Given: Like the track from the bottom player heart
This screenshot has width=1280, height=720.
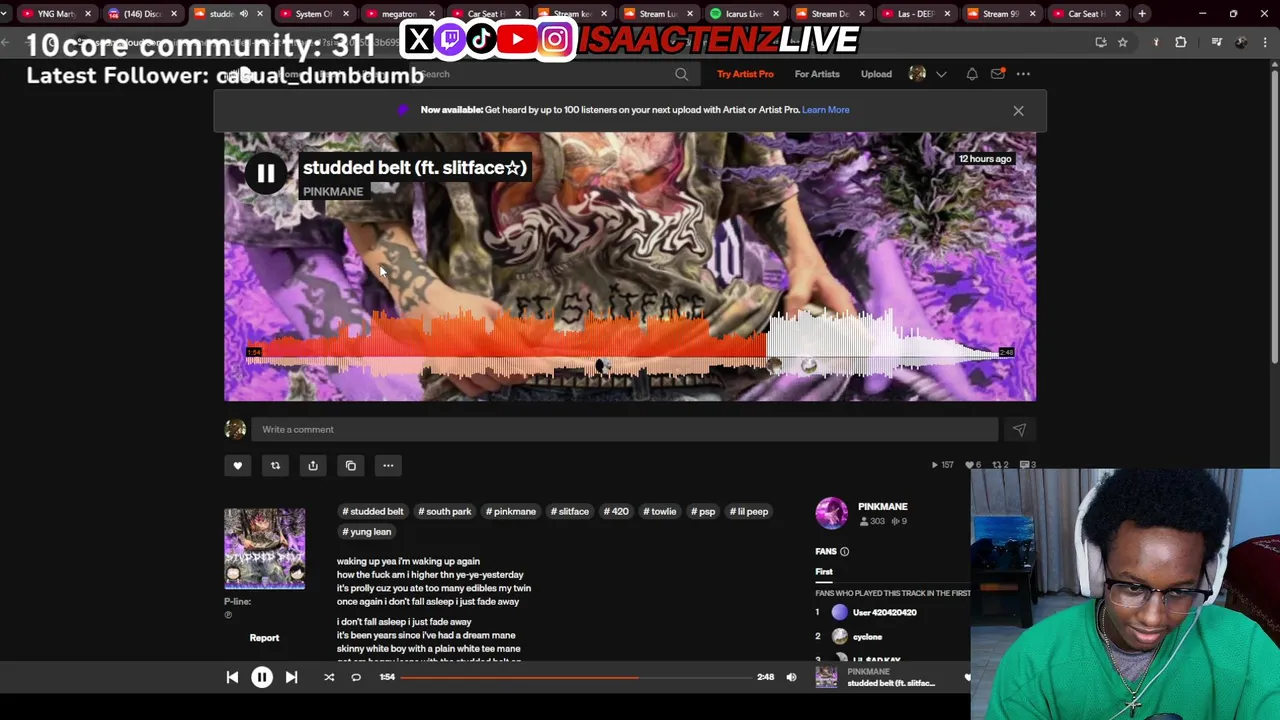Looking at the screenshot, I should pos(967,678).
